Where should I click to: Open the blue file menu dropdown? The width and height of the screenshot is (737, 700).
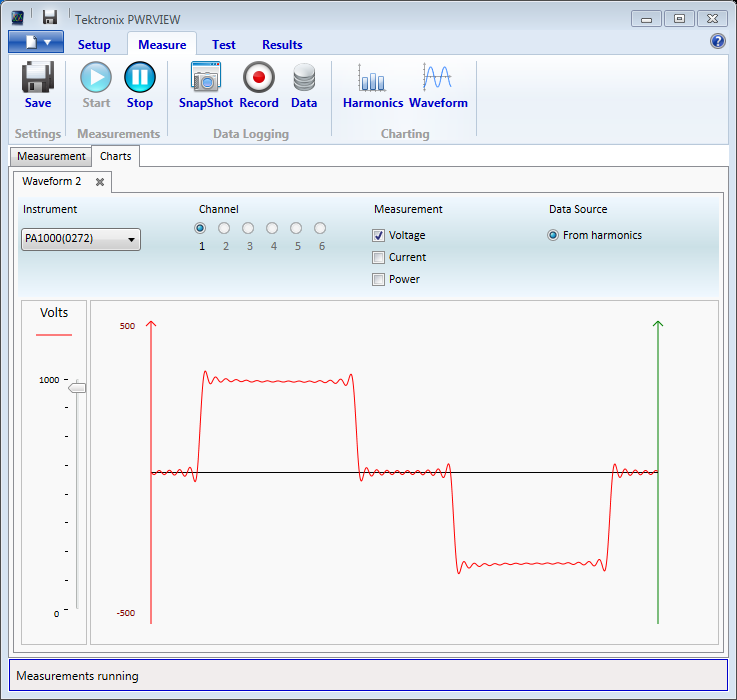(36, 42)
